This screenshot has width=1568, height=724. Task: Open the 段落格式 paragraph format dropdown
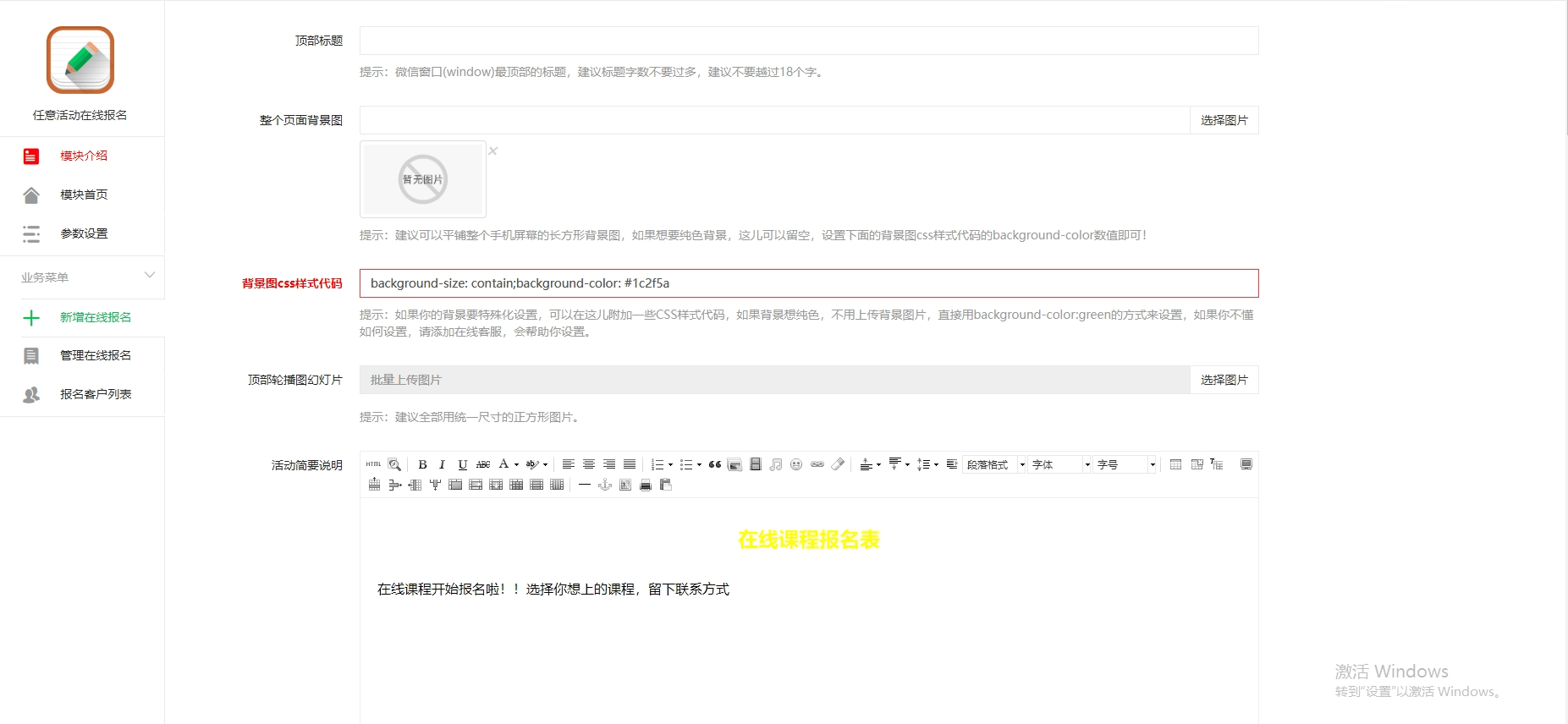coord(995,464)
